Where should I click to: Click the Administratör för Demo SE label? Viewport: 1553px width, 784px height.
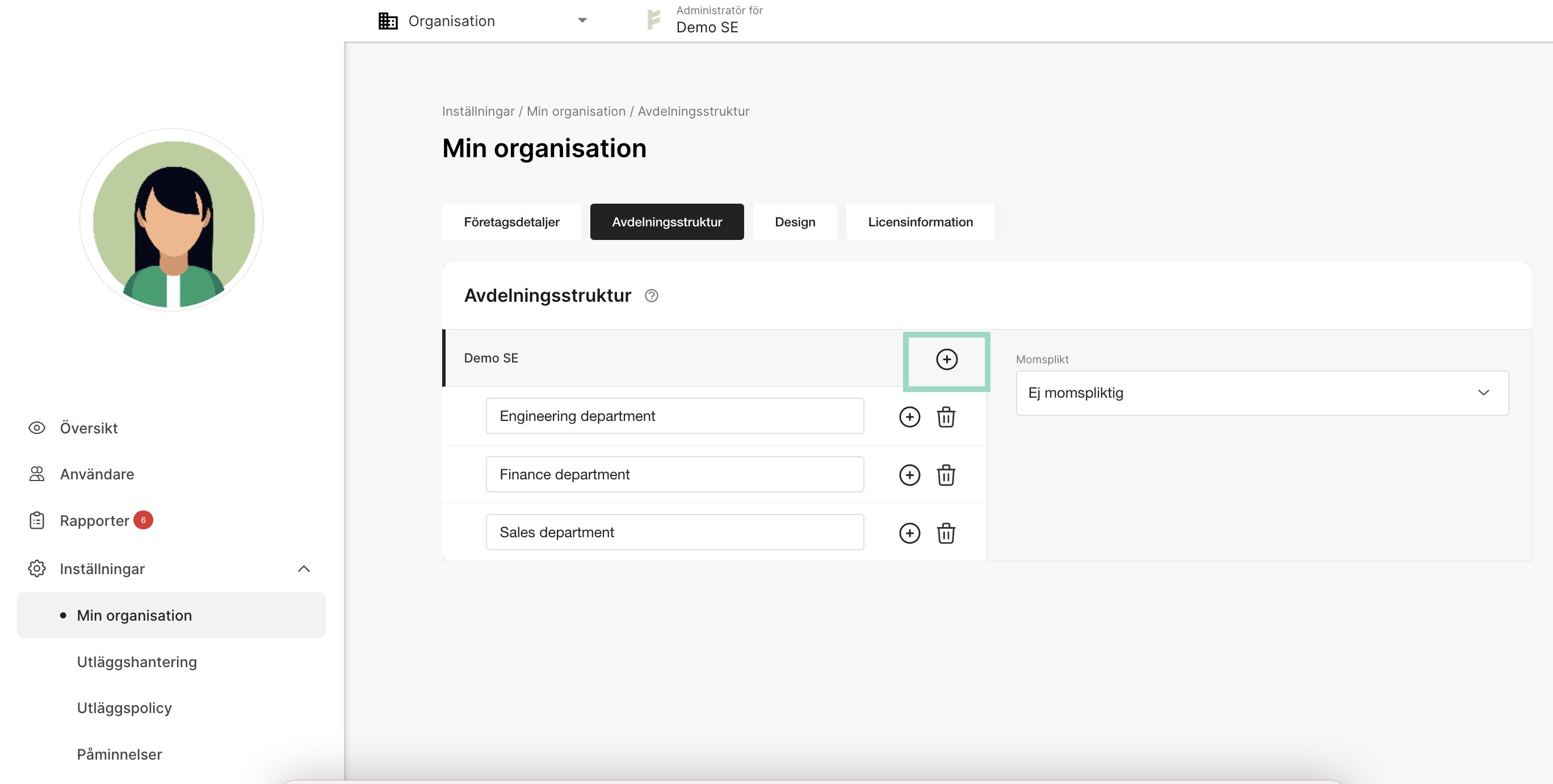click(x=719, y=19)
